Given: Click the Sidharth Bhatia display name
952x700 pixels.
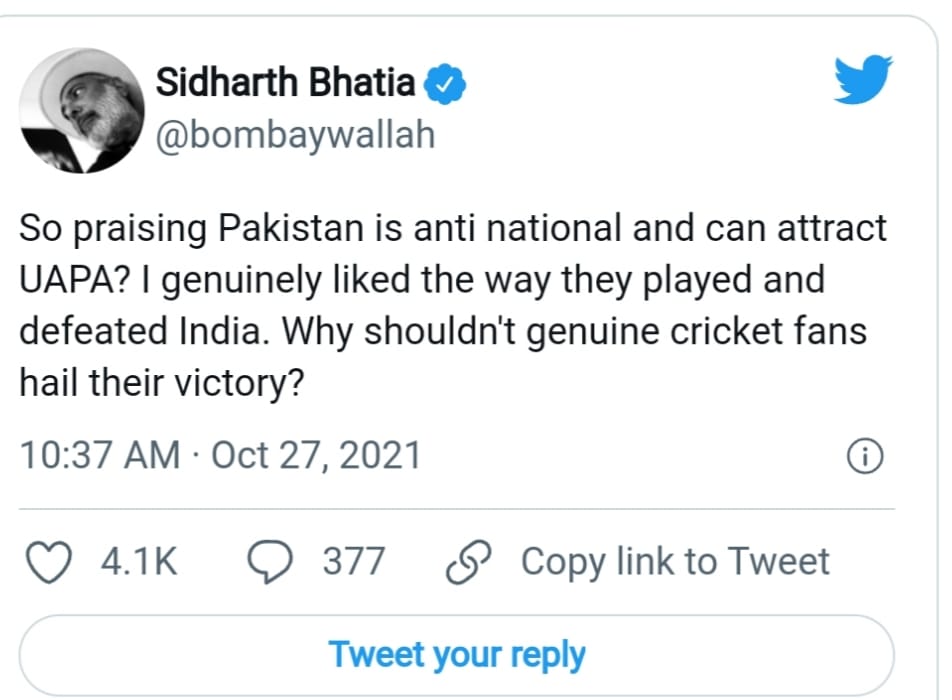Looking at the screenshot, I should (x=285, y=83).
